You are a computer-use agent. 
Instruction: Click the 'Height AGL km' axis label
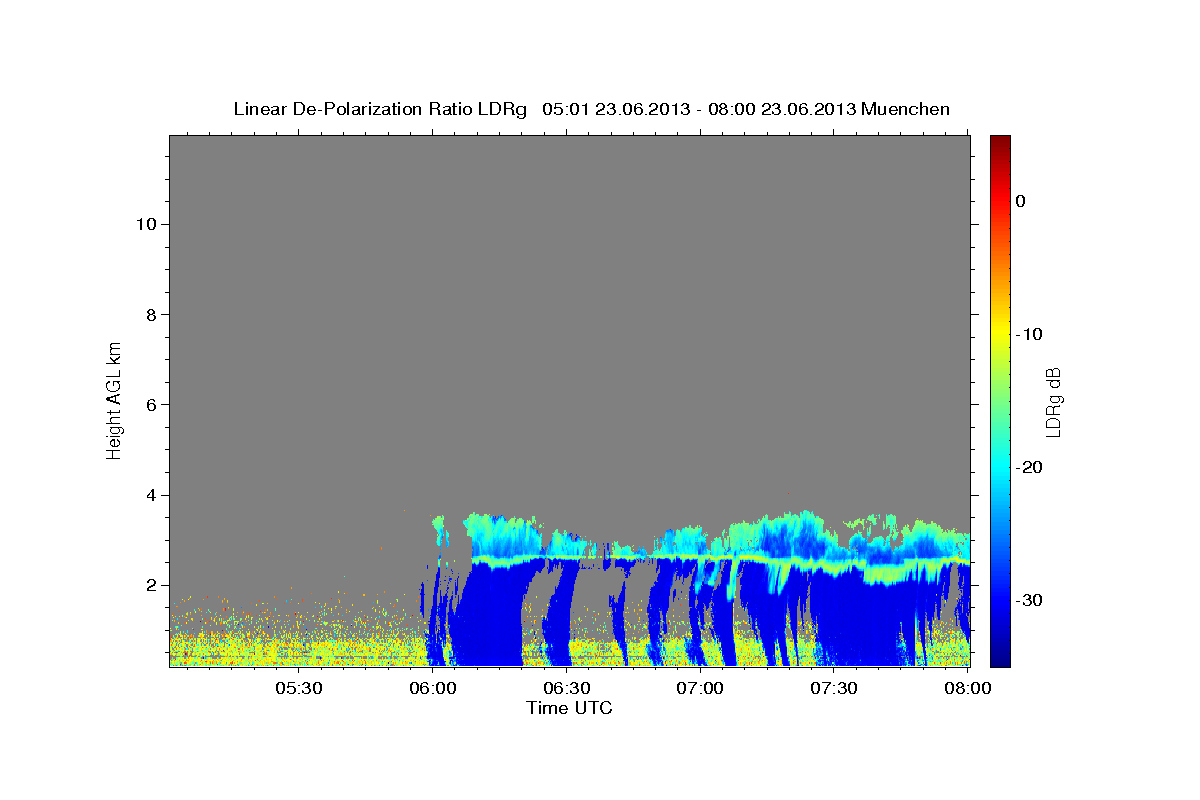114,399
